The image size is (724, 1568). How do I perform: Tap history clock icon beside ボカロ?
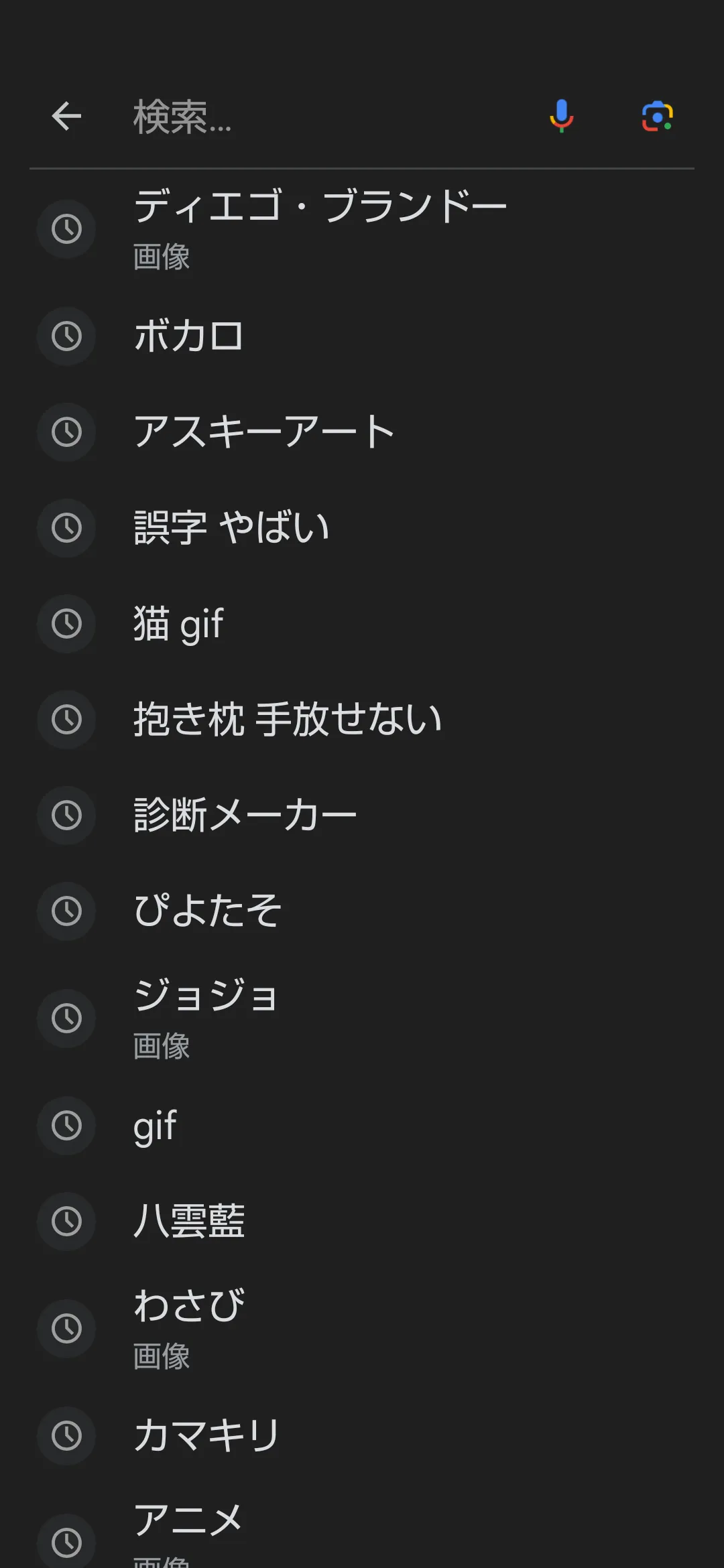click(x=66, y=336)
